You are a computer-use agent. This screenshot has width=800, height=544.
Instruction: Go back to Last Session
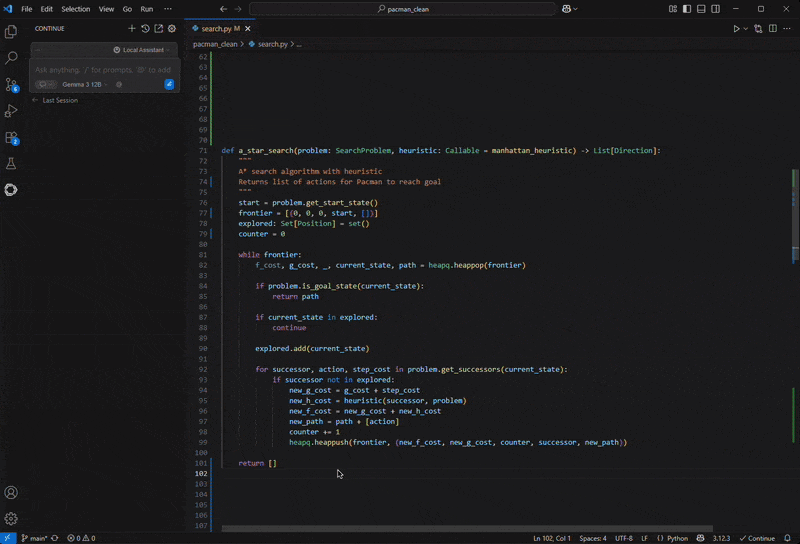tap(55, 100)
